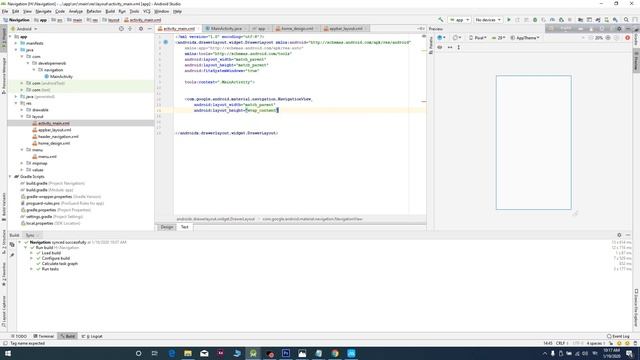Screen dimensions: 640x360
Task: Expand the drawable folder
Action: 22,110
